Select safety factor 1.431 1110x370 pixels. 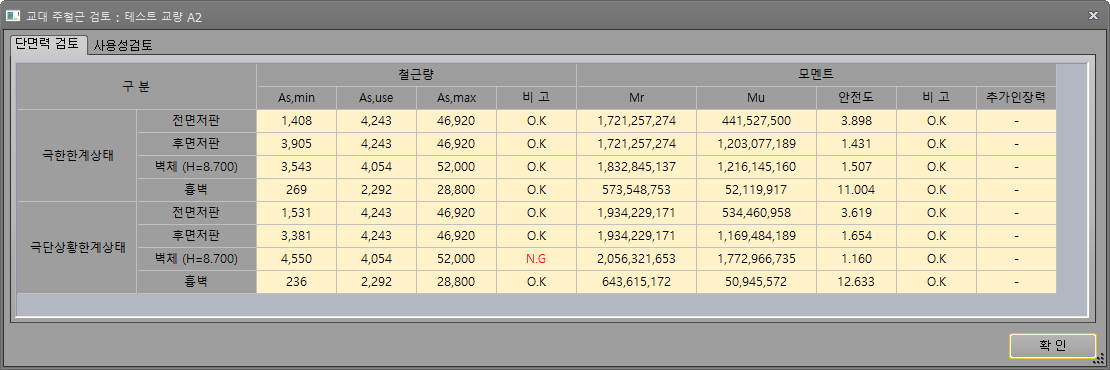pyautogui.click(x=857, y=144)
